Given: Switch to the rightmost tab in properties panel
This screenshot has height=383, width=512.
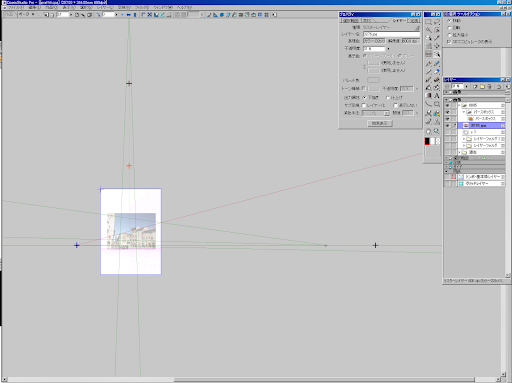Looking at the screenshot, I should click(x=414, y=20).
